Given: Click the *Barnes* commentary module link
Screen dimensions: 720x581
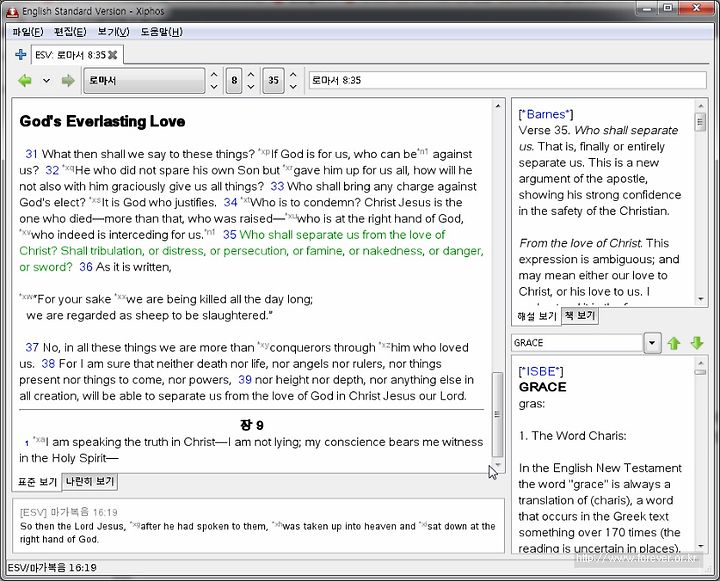Looking at the screenshot, I should click(546, 114).
